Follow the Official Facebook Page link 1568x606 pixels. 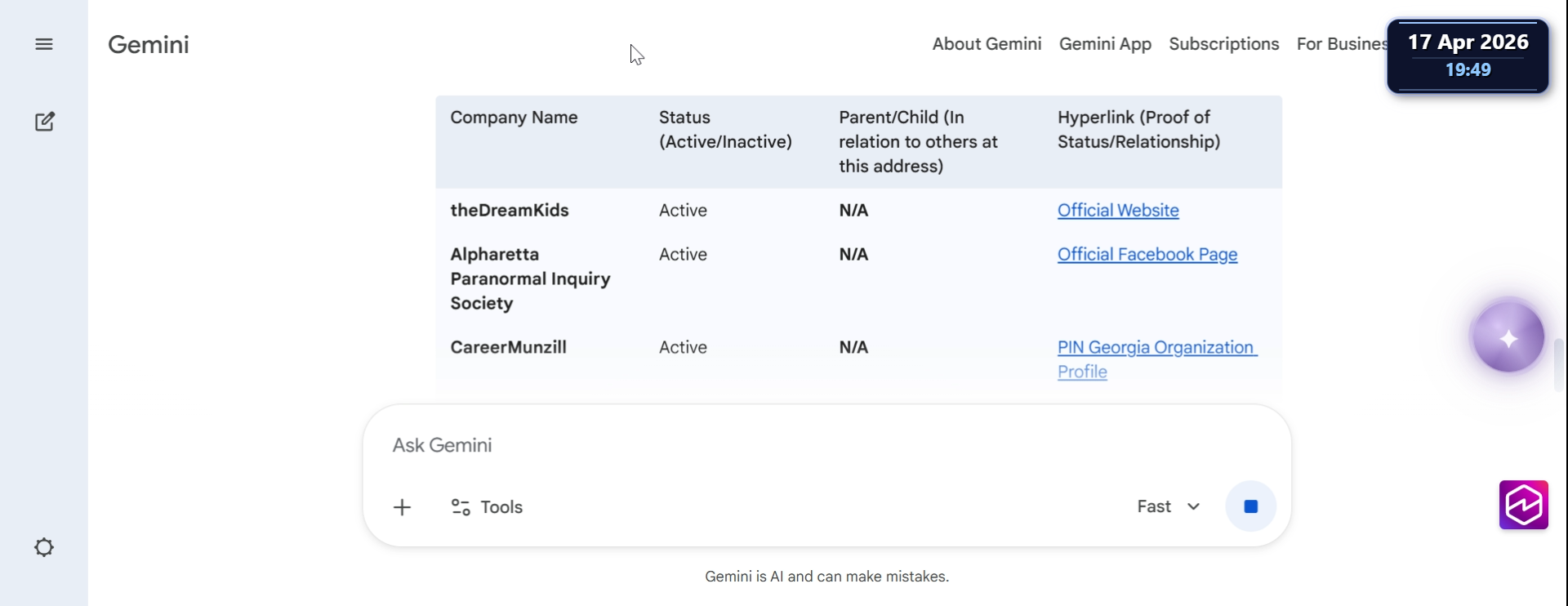[x=1147, y=255]
